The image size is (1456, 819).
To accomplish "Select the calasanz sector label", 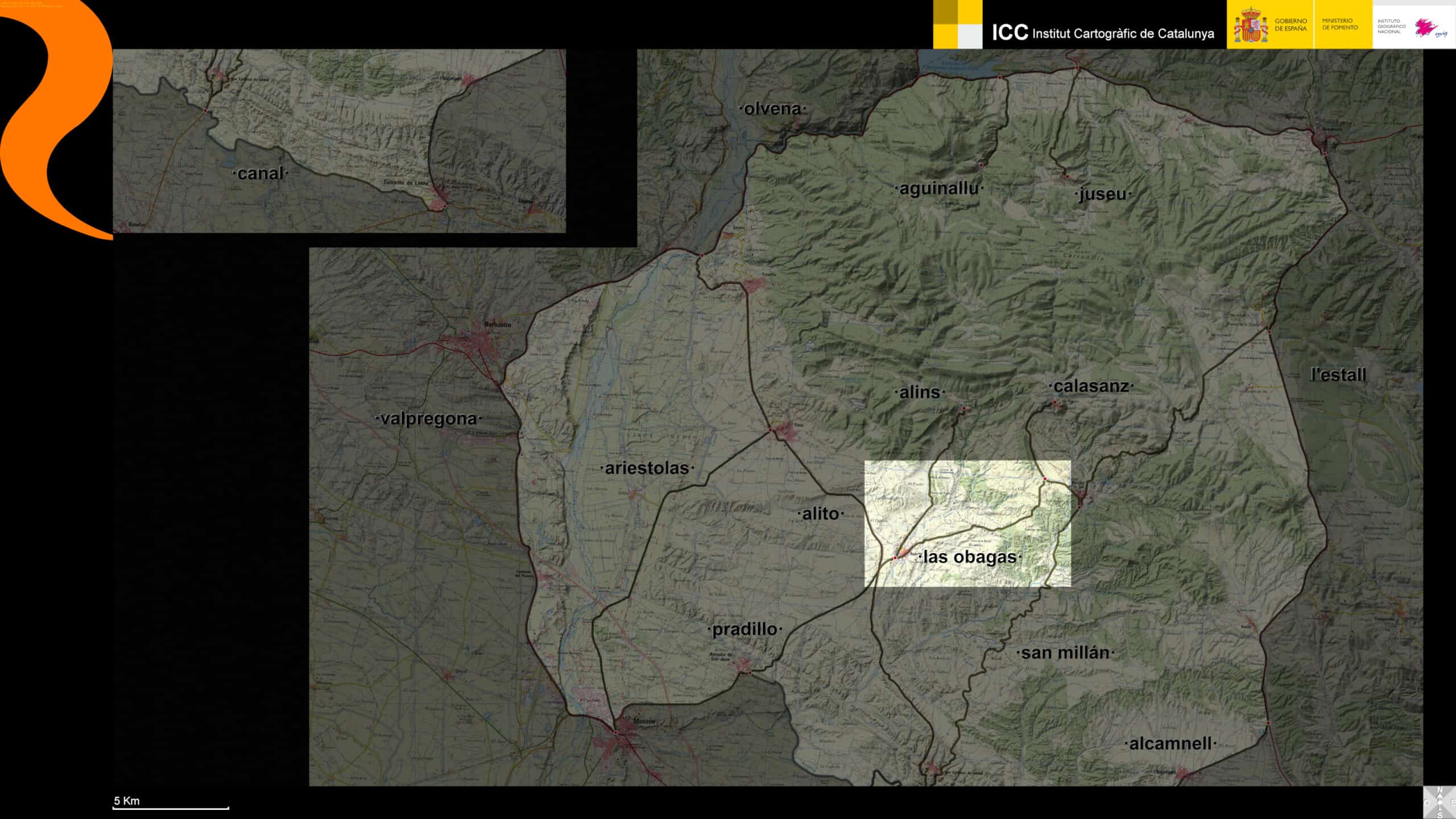I will [x=1091, y=386].
